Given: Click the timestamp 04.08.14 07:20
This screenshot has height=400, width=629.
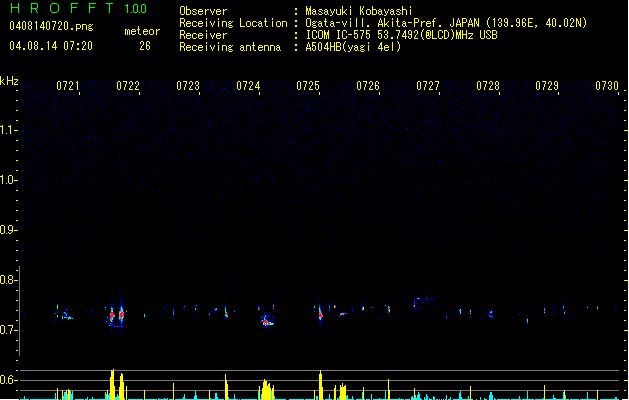Looking at the screenshot, I should pos(51,46).
